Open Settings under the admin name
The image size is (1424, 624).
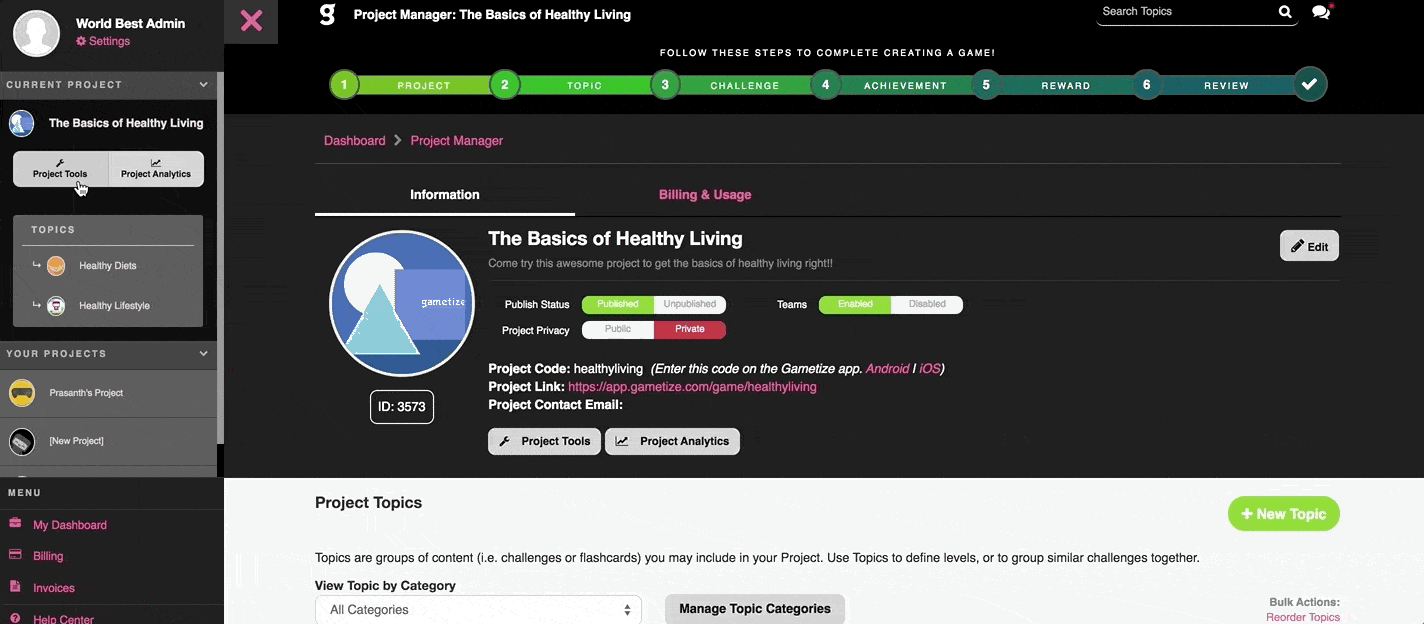[103, 41]
